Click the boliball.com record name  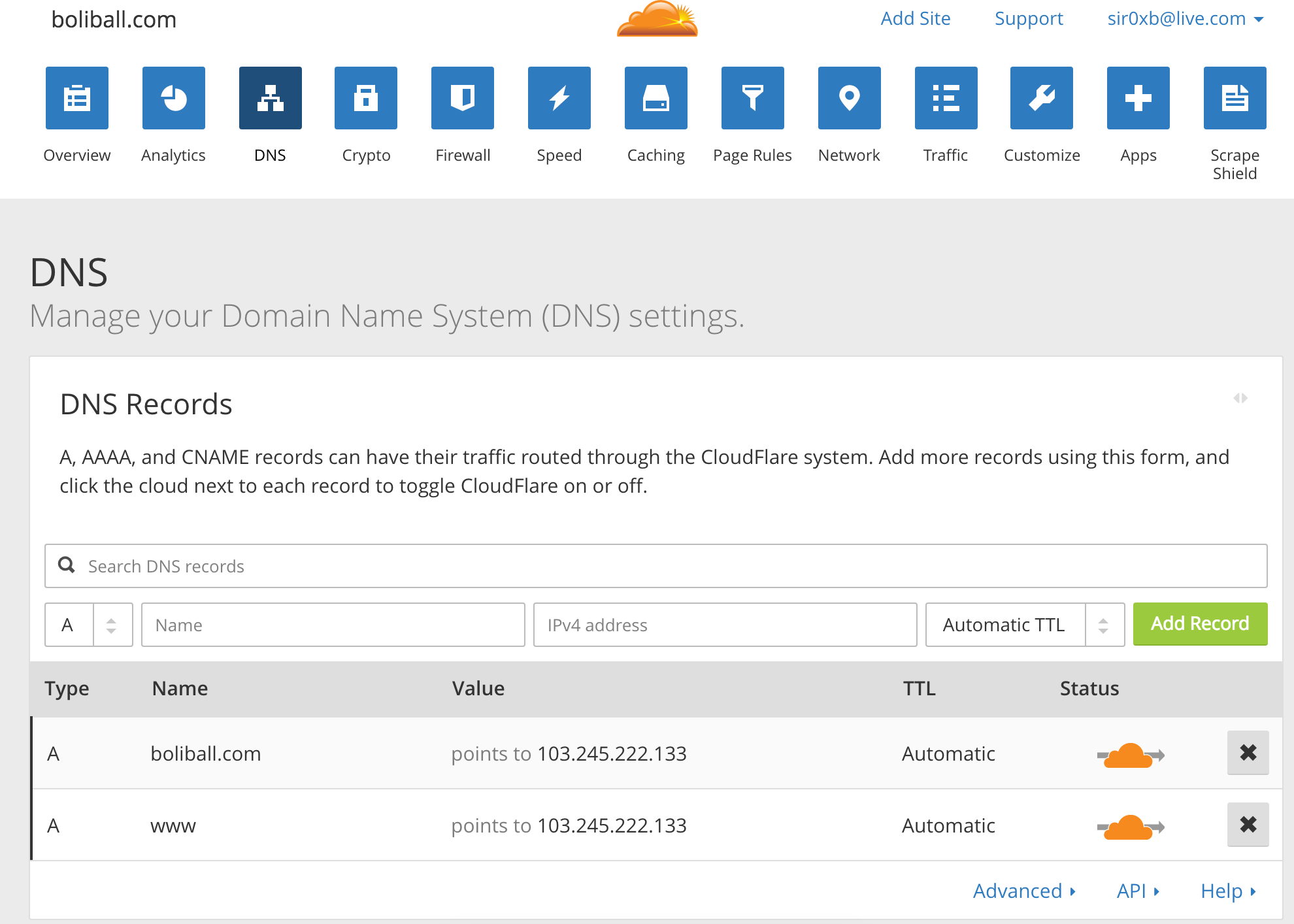[206, 753]
